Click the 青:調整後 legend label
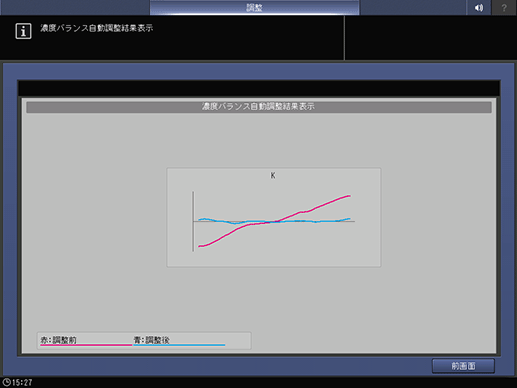This screenshot has width=517, height=388. pos(152,340)
